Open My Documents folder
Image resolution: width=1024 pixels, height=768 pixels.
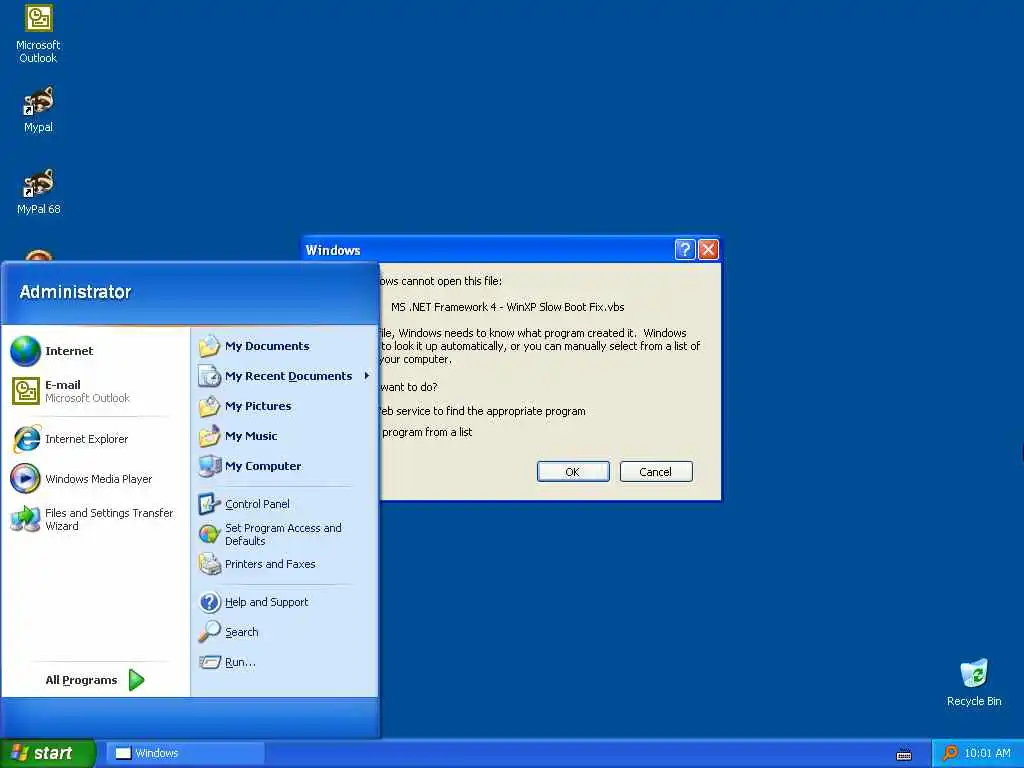pyautogui.click(x=284, y=346)
